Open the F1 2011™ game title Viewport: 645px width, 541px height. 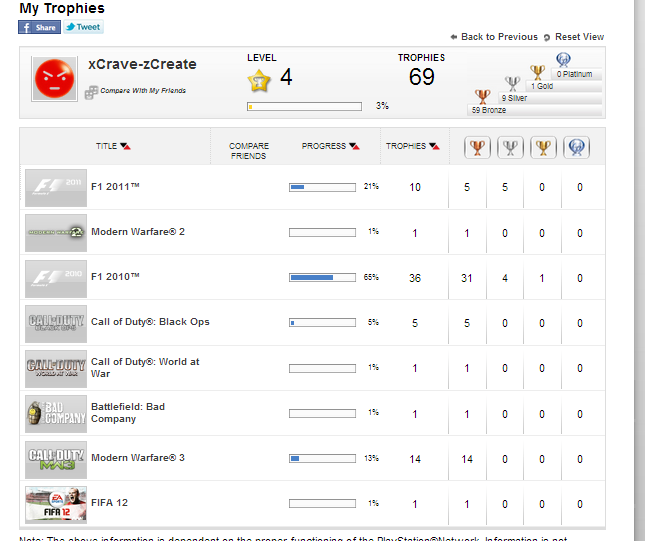tap(115, 186)
